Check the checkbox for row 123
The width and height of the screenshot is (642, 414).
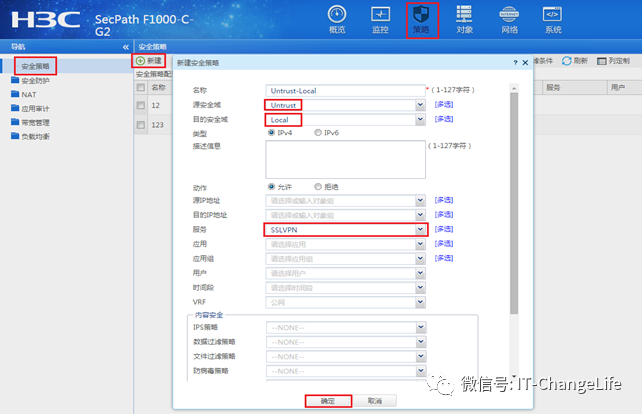[x=141, y=125]
